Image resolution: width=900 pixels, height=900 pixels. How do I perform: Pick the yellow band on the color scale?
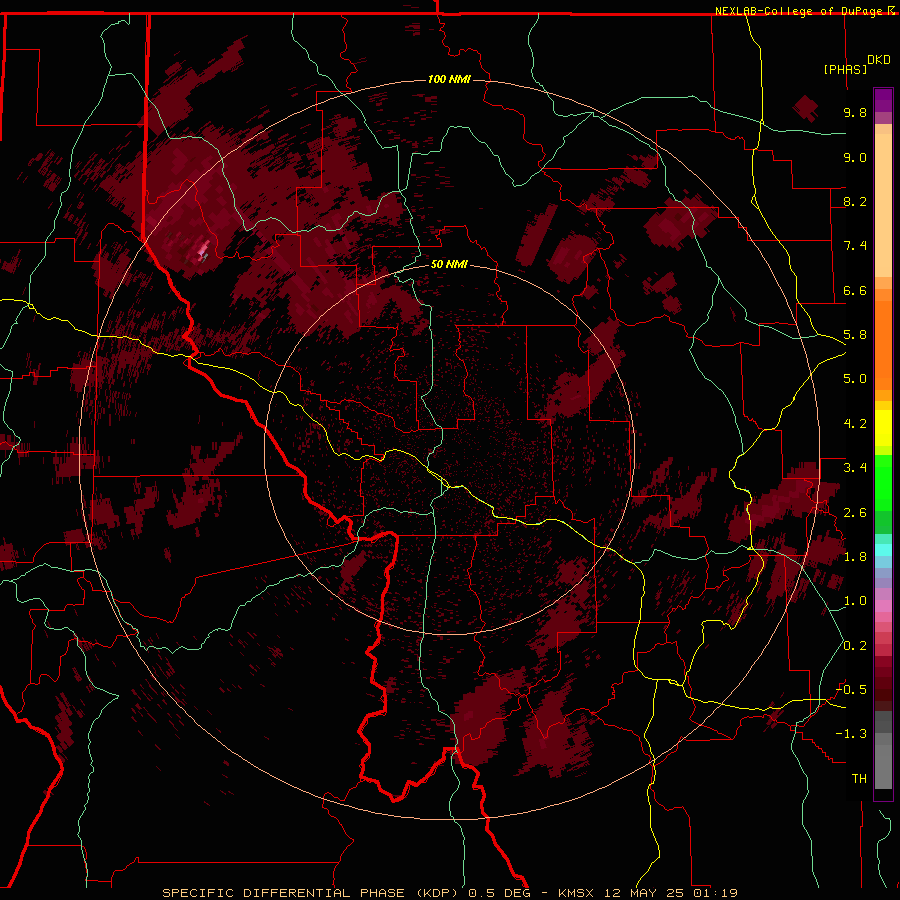883,428
